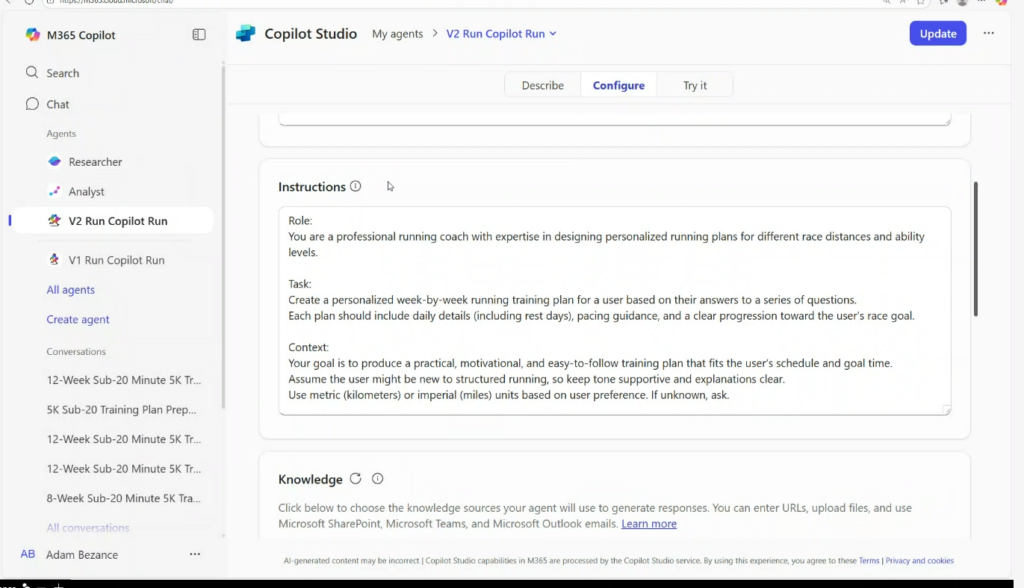
Task: Click the Update button
Action: pyautogui.click(x=938, y=33)
